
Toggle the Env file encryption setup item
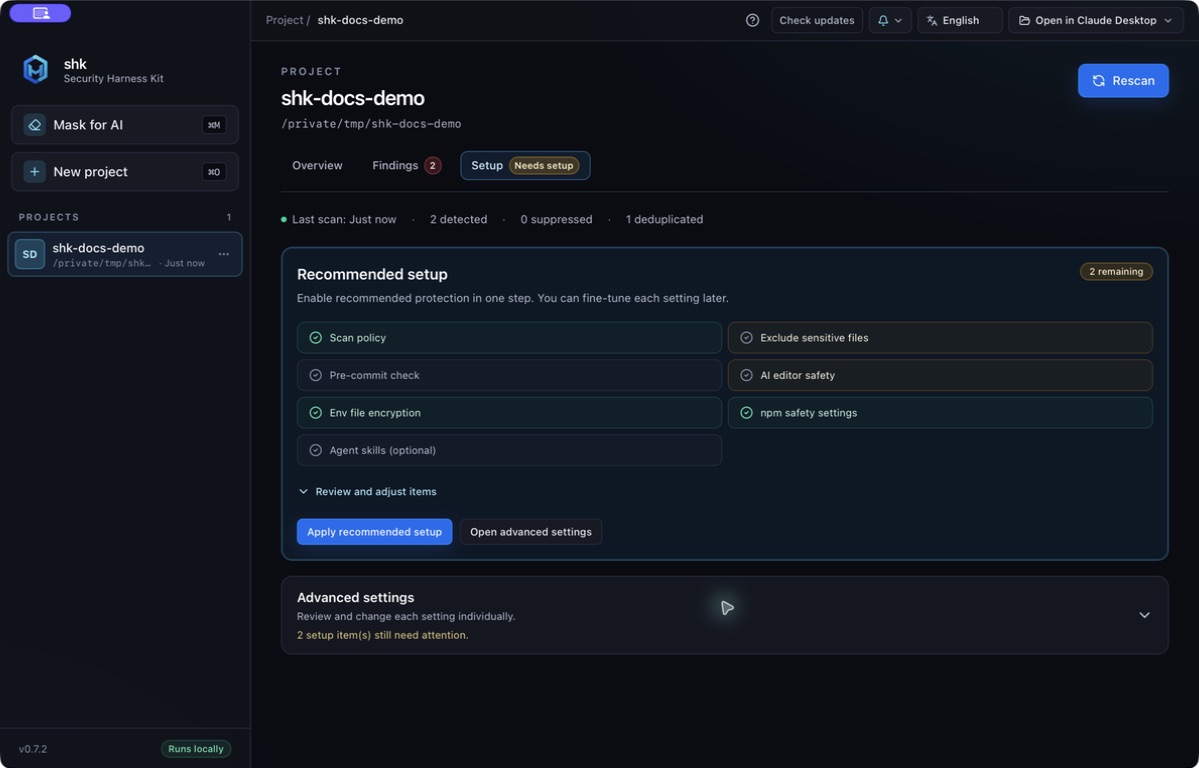(509, 412)
